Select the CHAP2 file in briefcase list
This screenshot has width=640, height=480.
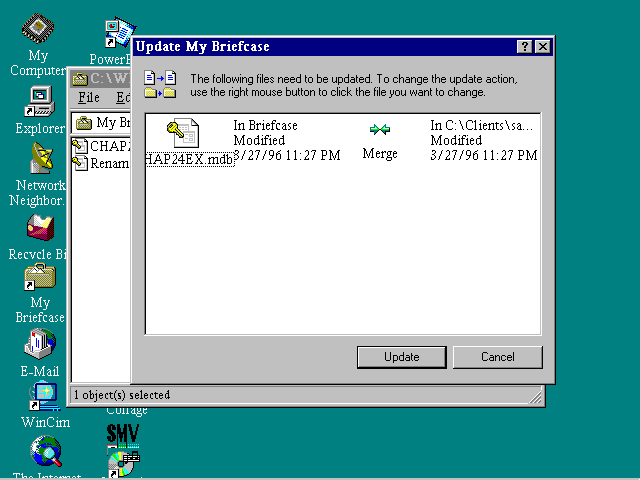tap(100, 146)
